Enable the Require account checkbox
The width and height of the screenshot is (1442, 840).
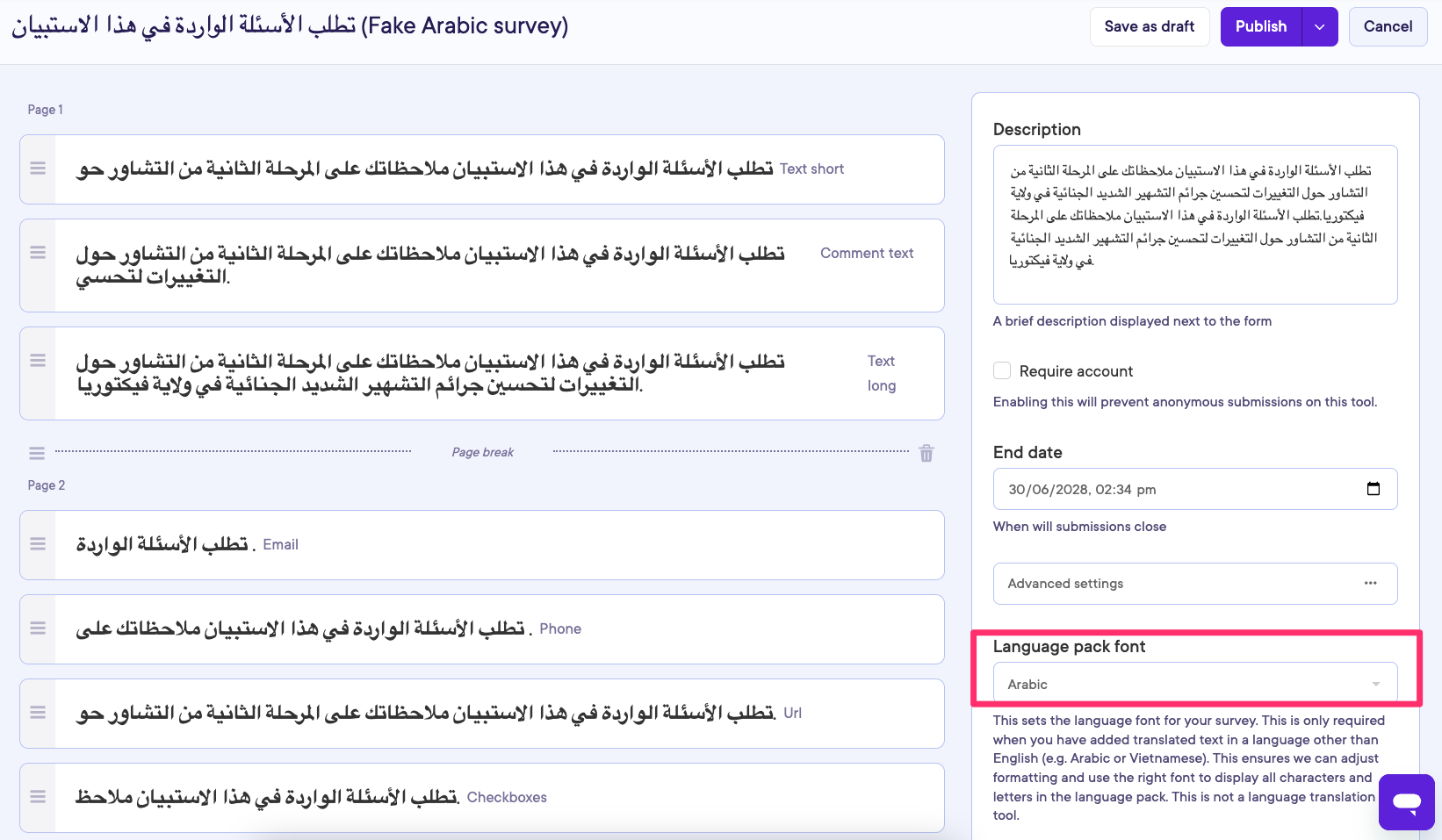coord(1001,370)
